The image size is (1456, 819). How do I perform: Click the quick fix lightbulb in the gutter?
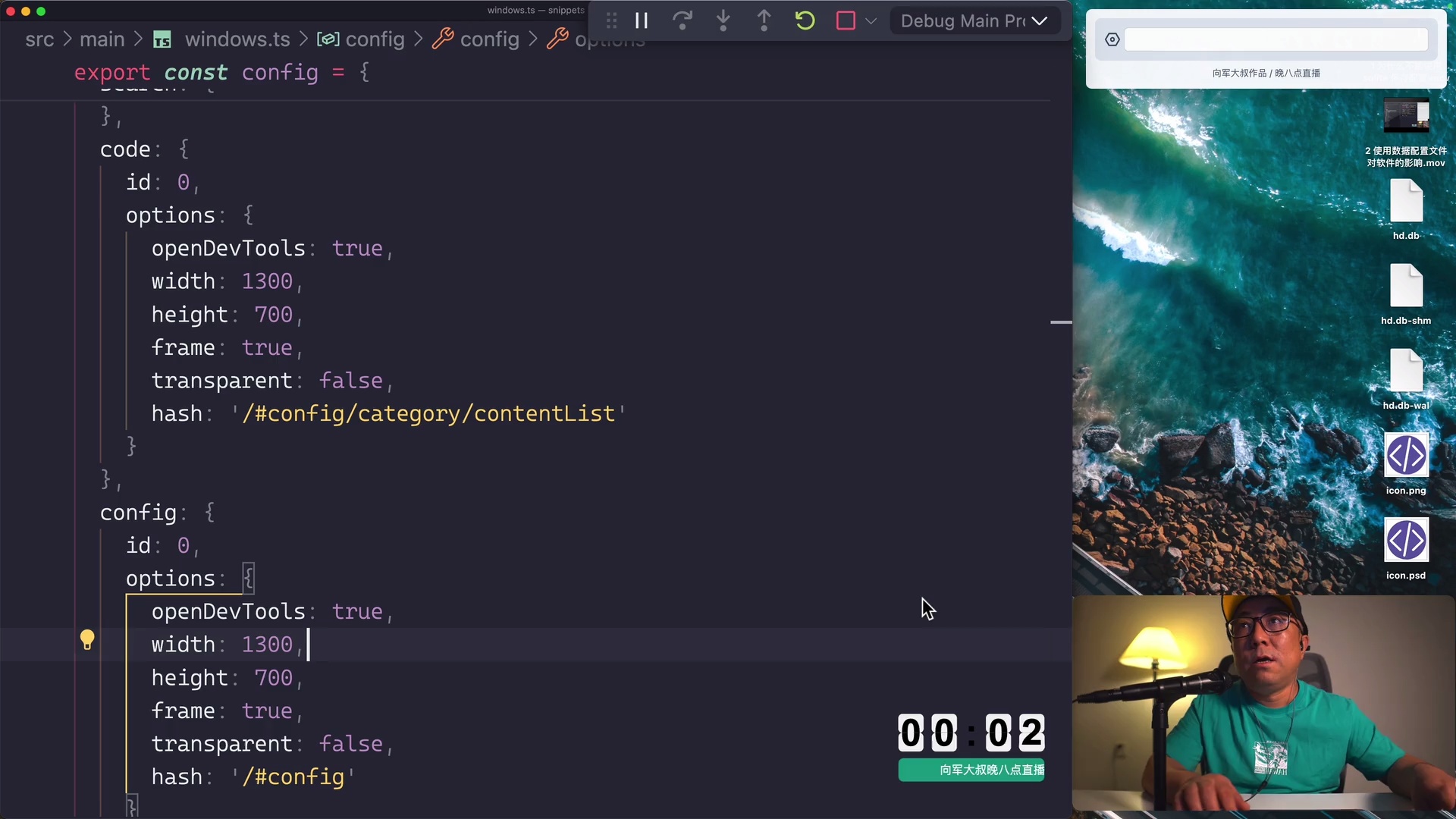click(x=87, y=639)
